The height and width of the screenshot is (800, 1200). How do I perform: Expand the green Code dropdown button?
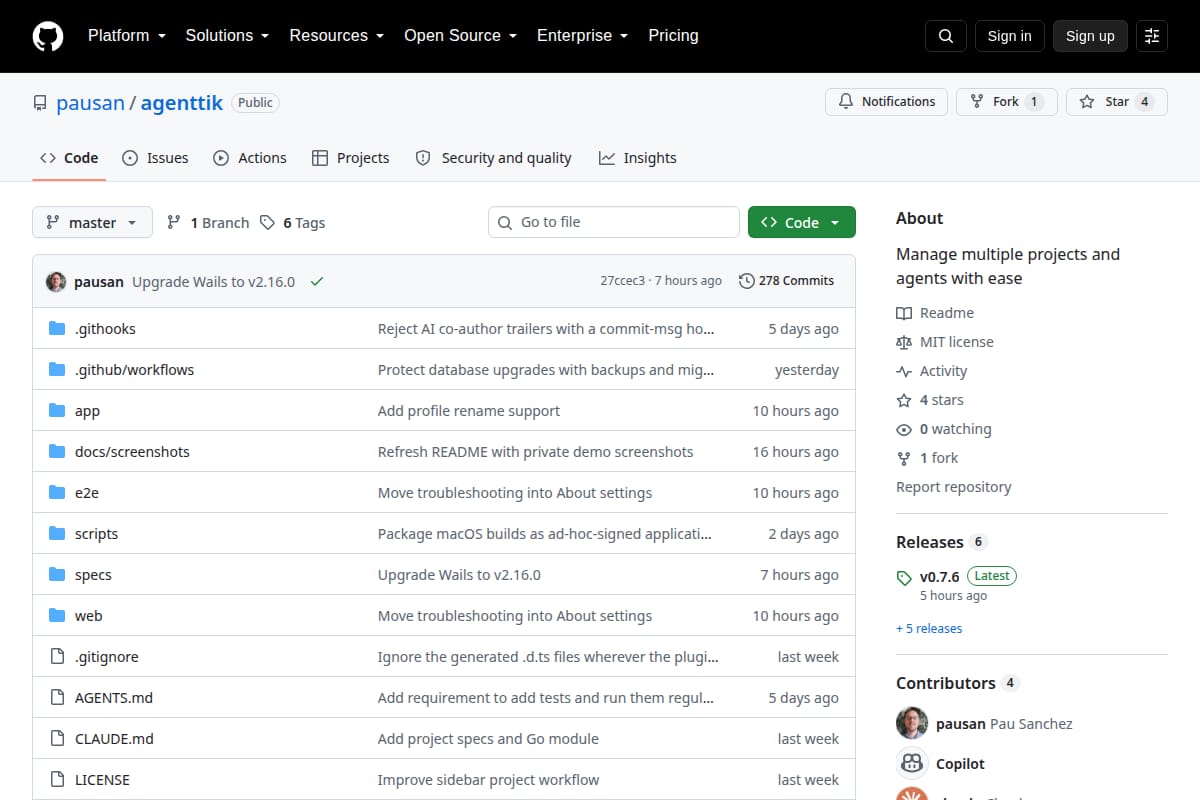[x=802, y=222]
